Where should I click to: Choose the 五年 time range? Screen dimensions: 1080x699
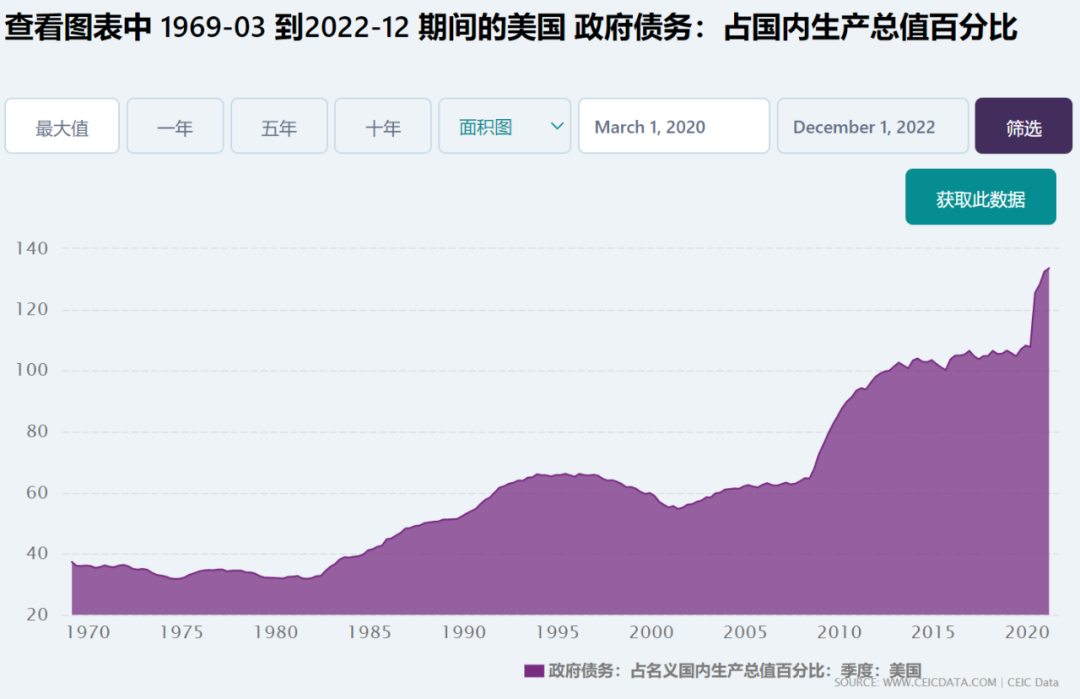coord(279,126)
